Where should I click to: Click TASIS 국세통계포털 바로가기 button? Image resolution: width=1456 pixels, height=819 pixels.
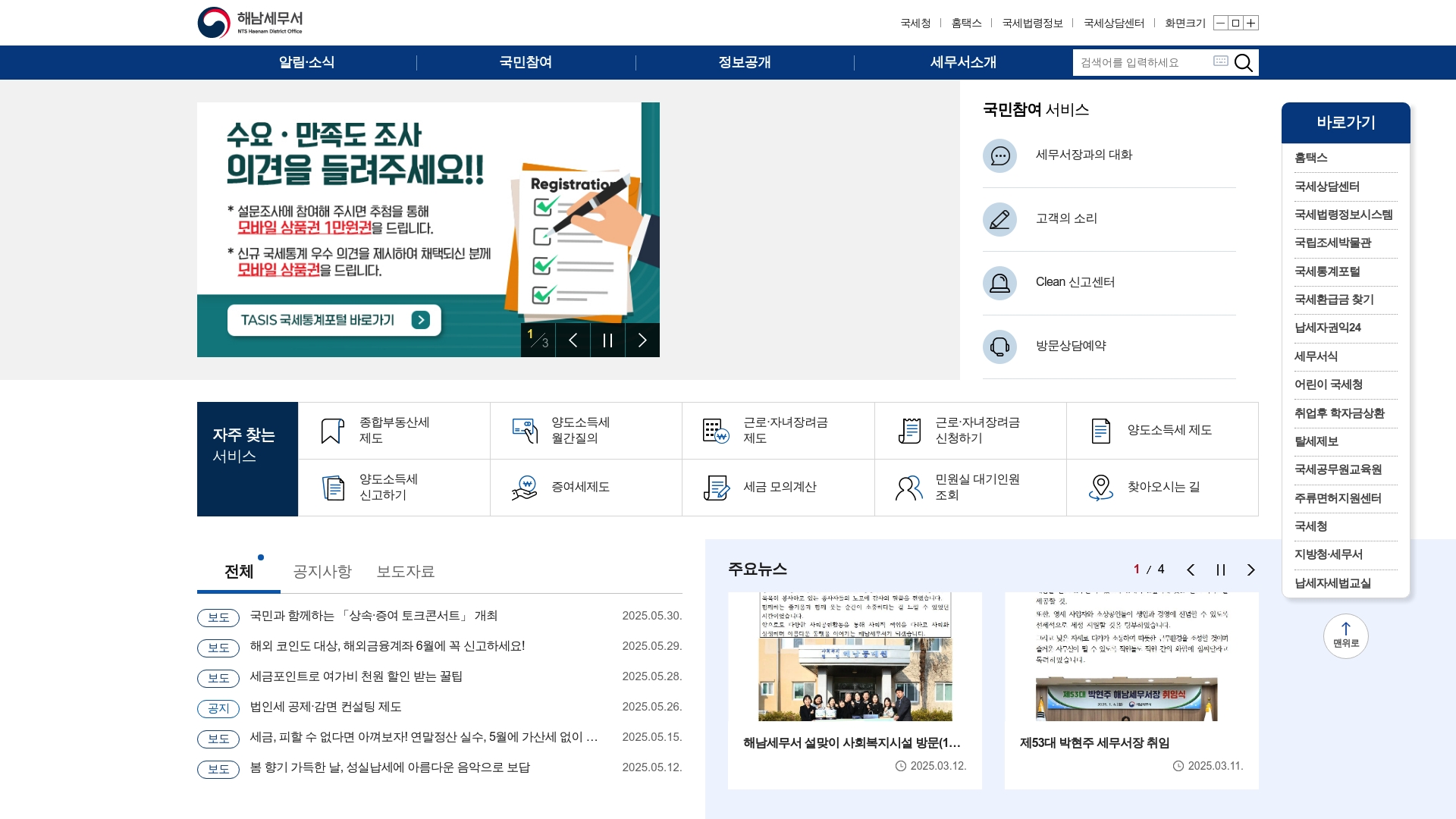tap(334, 320)
